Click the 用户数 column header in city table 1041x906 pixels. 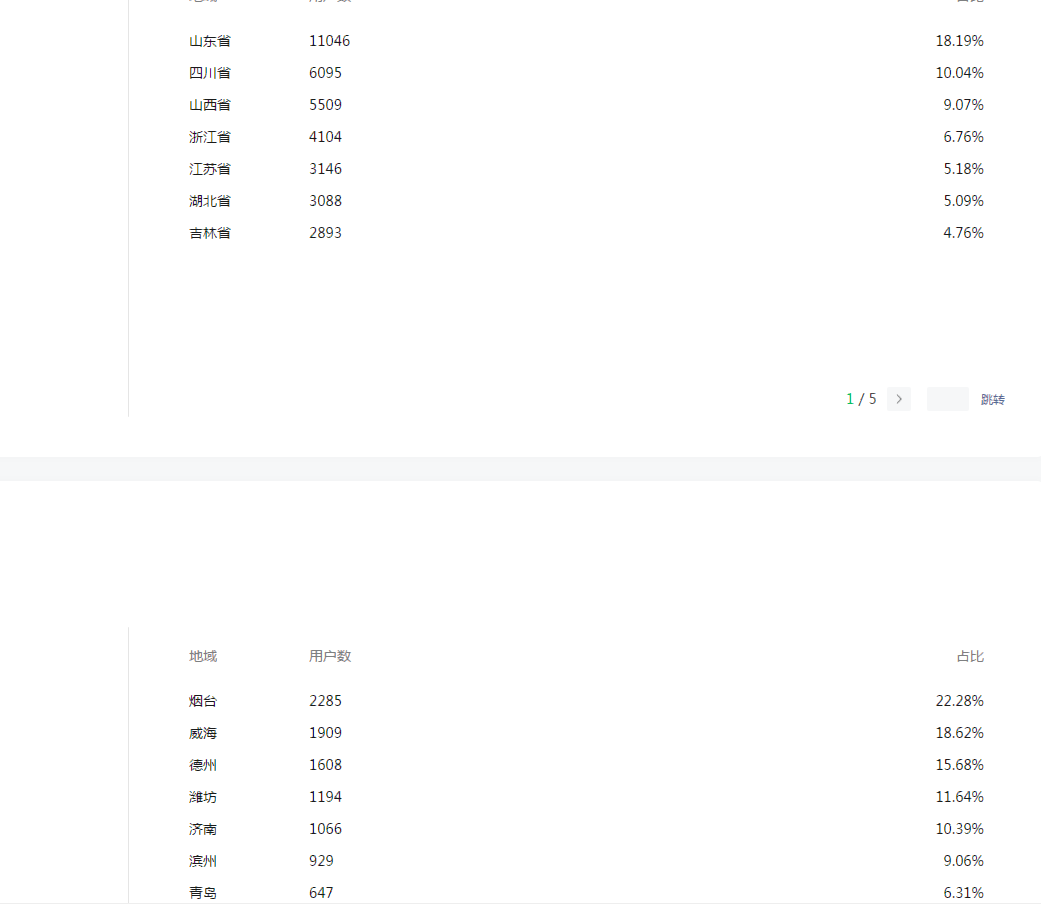[x=330, y=656]
